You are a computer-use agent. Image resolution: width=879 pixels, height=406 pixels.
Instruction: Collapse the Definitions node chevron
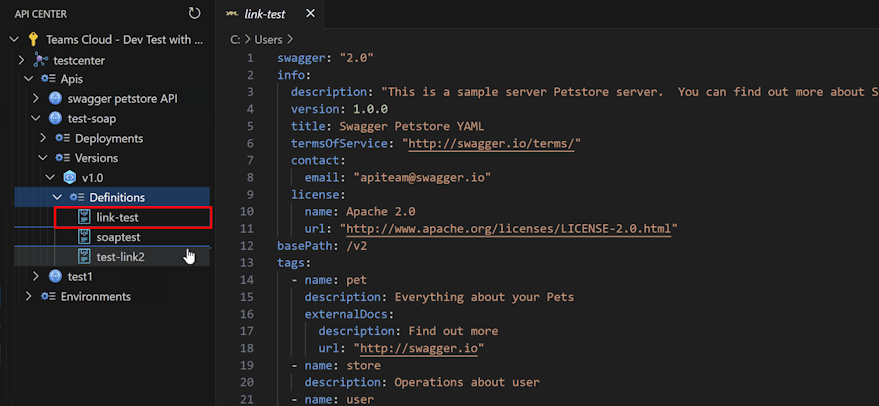tap(58, 197)
